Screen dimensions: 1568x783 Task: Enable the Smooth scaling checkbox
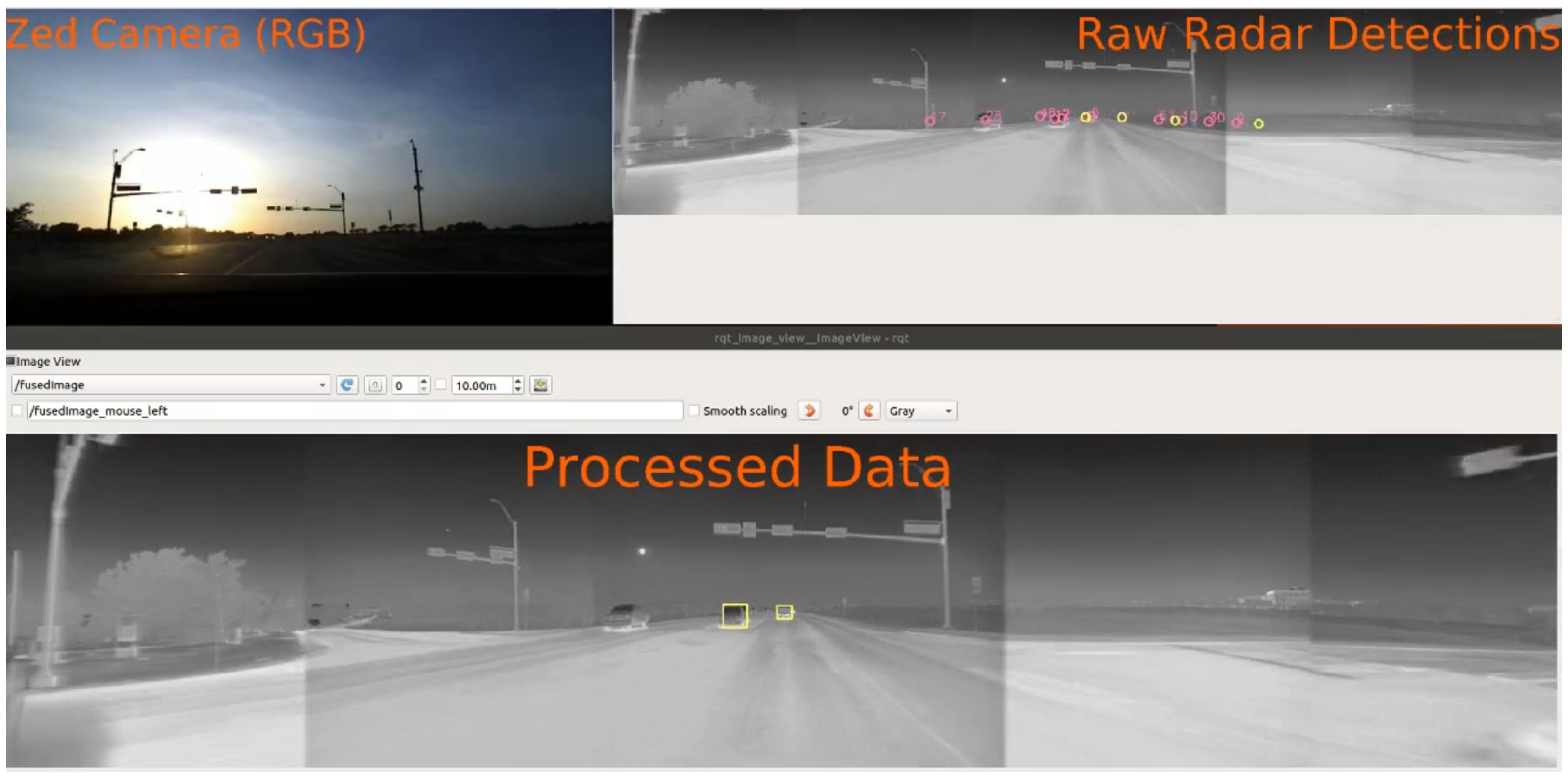693,411
